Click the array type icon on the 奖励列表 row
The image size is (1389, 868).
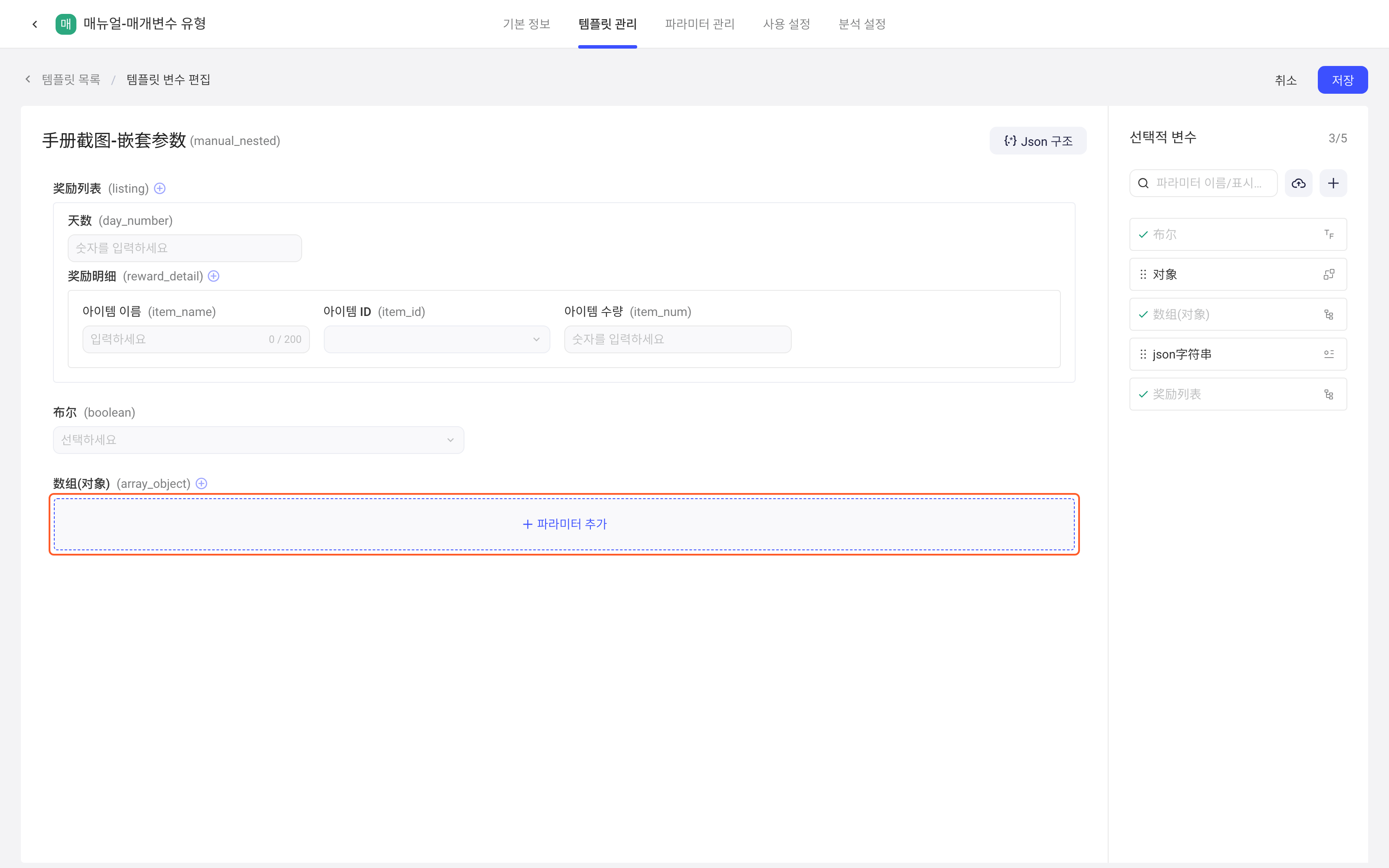(1329, 395)
